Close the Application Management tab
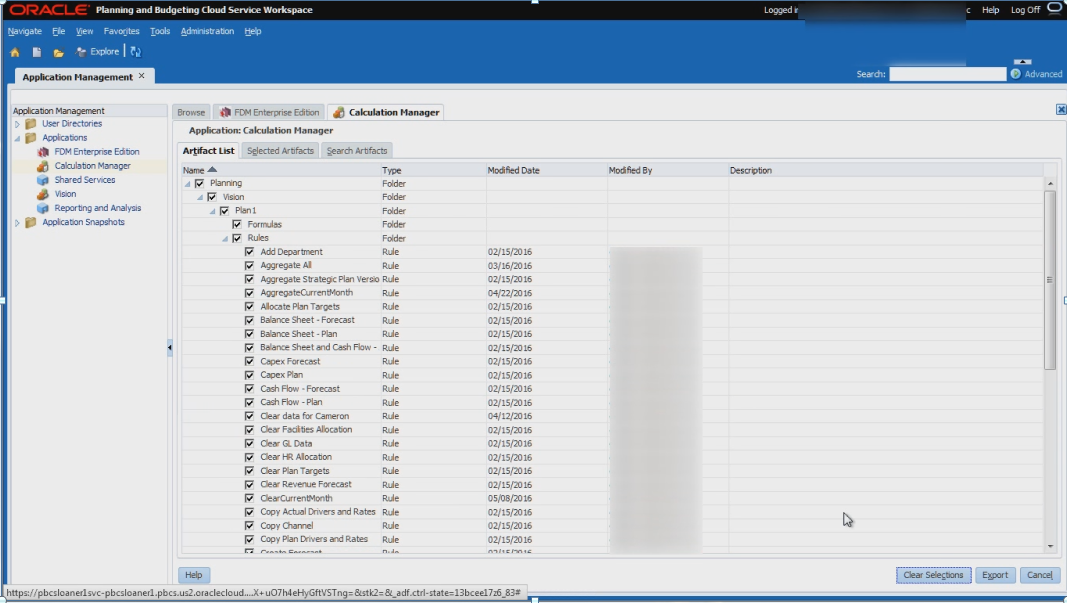This screenshot has height=603, width=1067. [x=142, y=76]
